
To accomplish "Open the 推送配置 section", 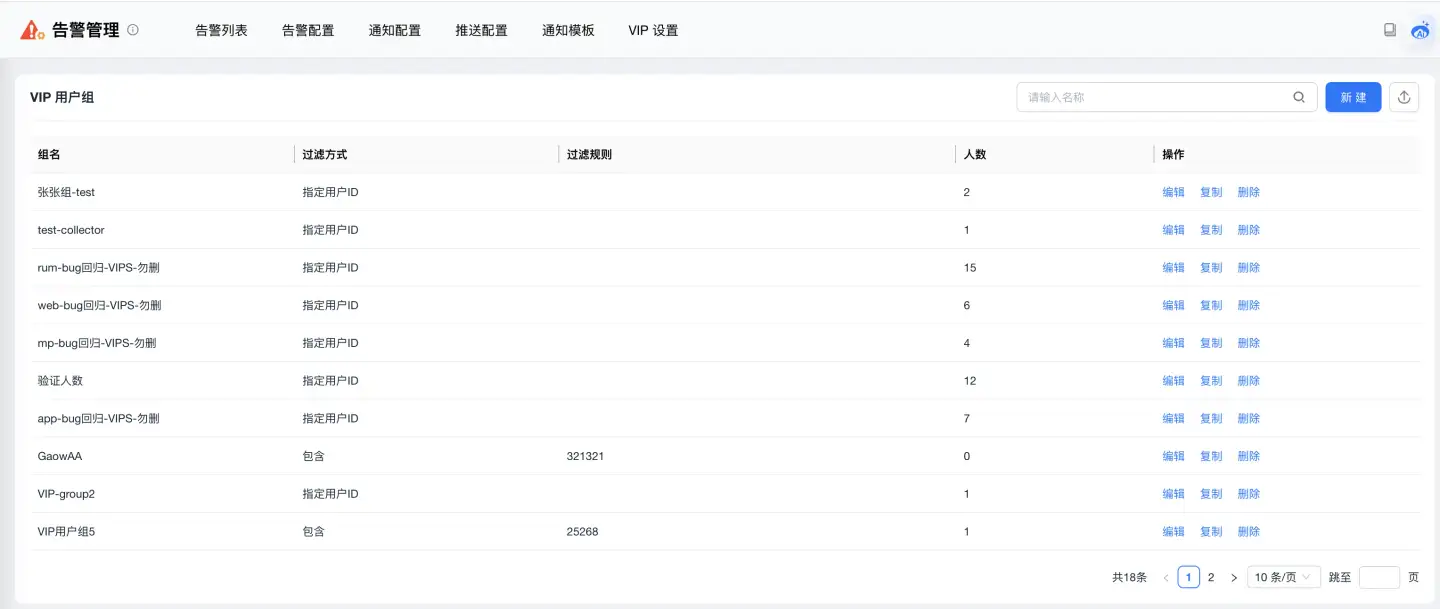I will tap(481, 30).
